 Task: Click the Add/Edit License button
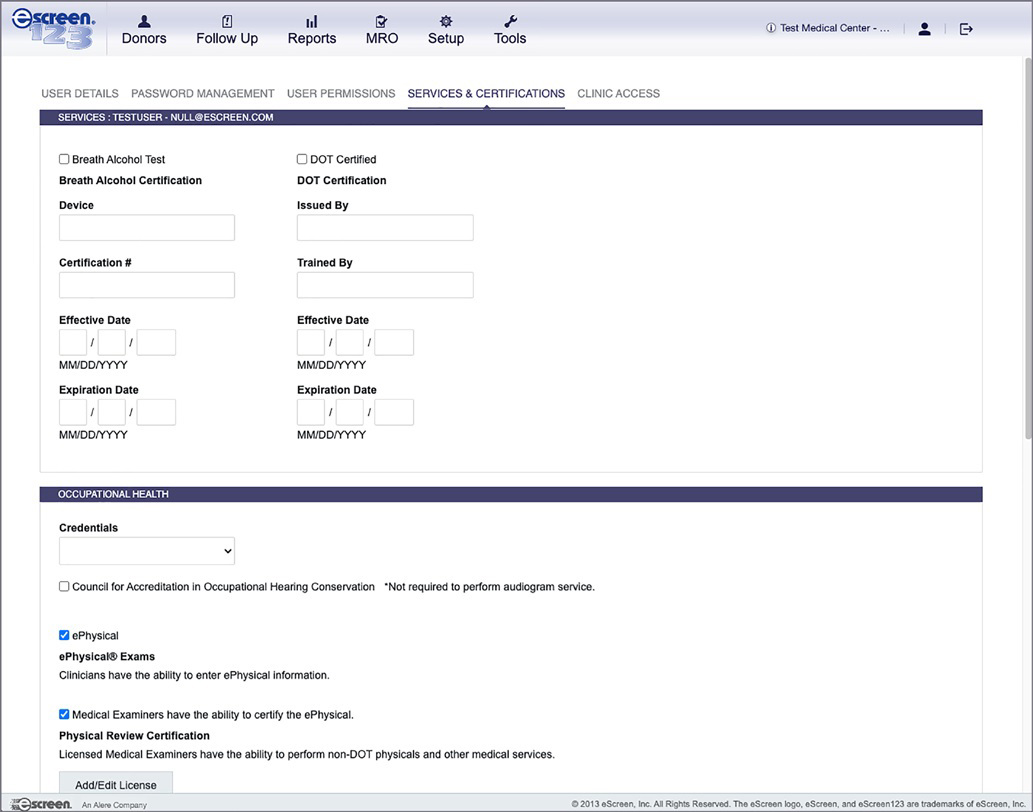[116, 785]
